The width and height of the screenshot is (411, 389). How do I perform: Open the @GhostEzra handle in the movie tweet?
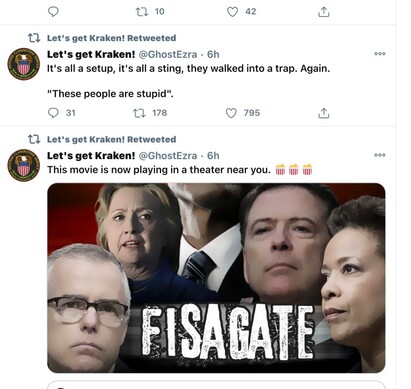tap(167, 155)
